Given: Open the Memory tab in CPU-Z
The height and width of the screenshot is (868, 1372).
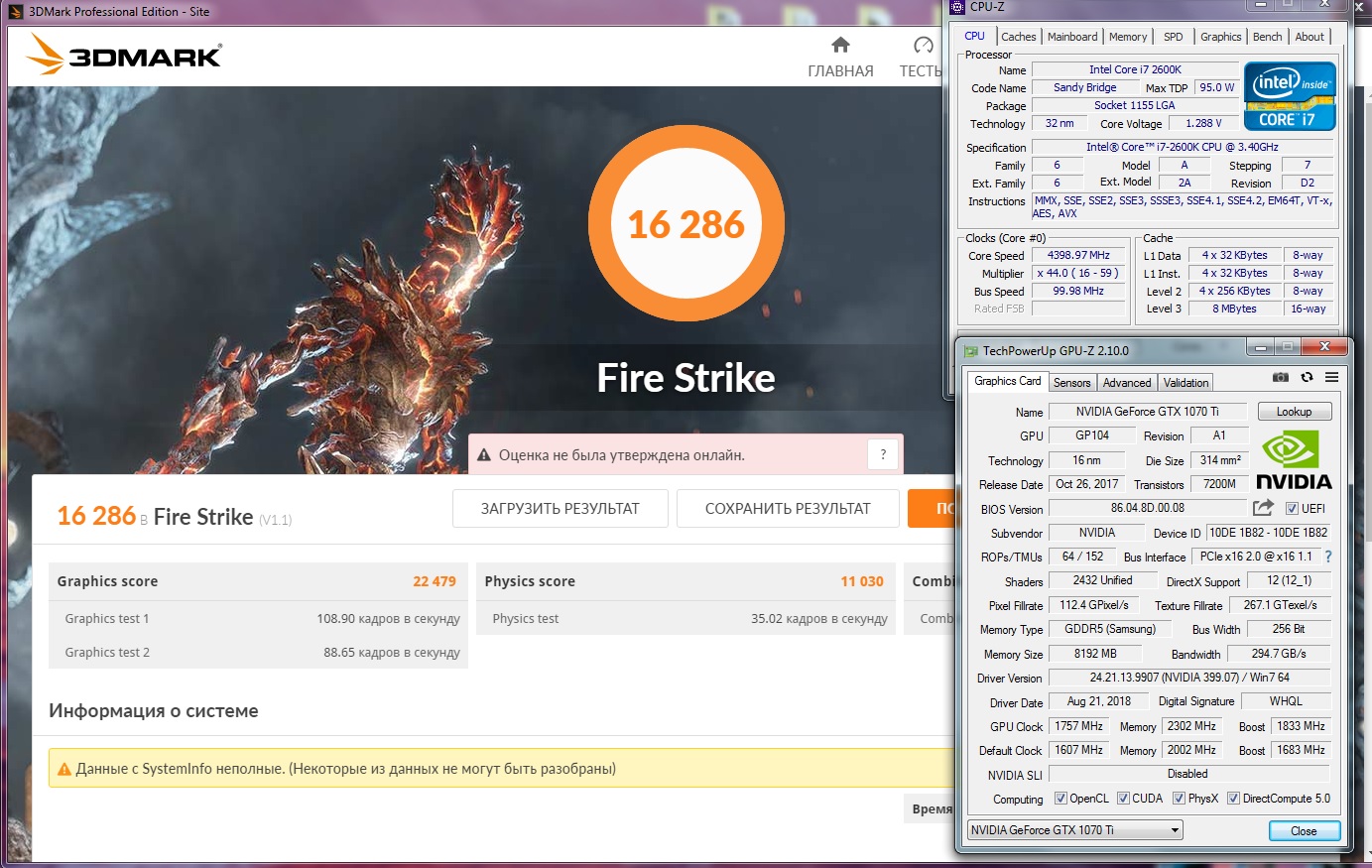Looking at the screenshot, I should tap(1128, 37).
